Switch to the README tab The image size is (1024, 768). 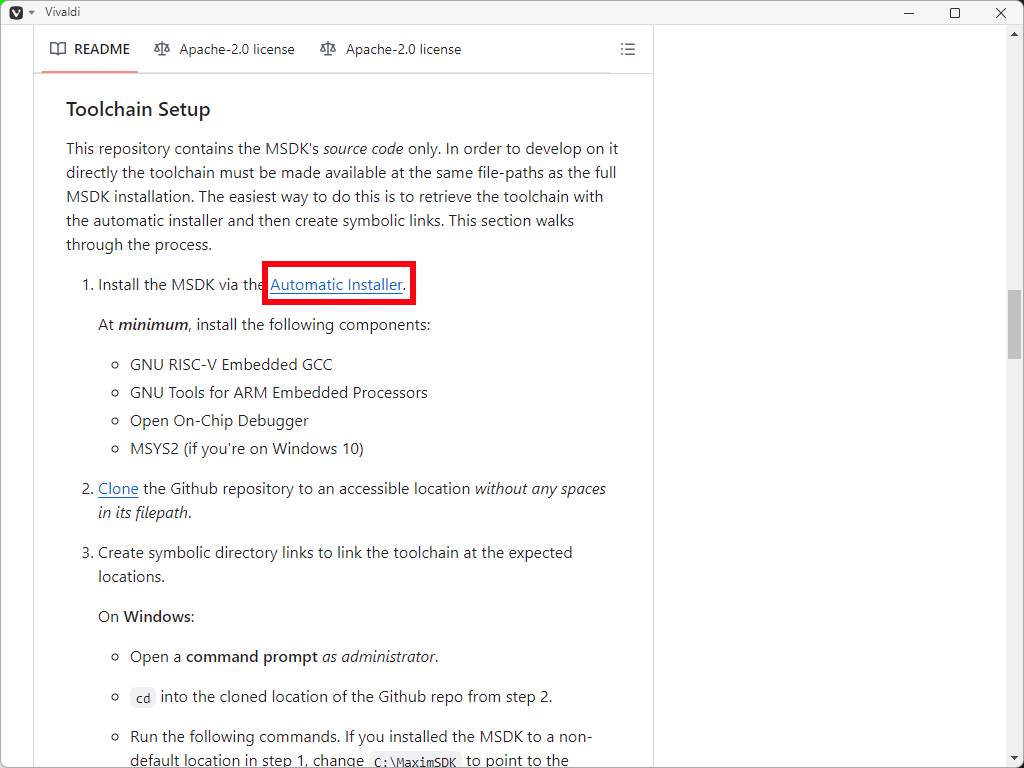[90, 49]
